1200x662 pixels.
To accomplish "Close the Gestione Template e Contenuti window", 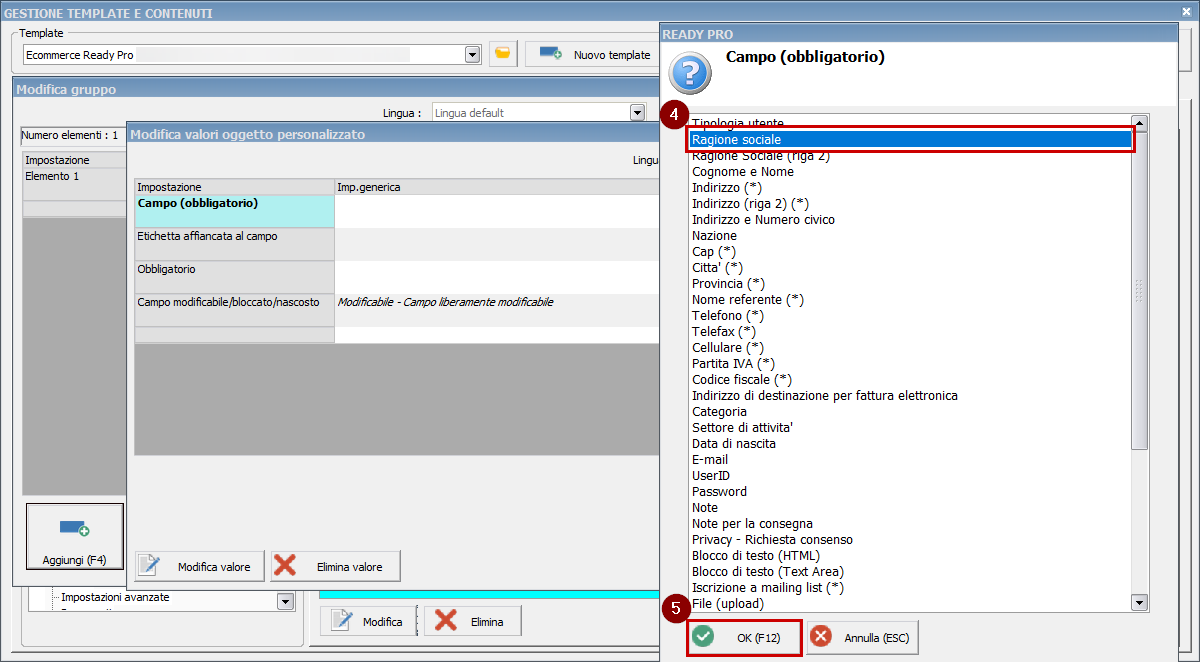I will click(x=1186, y=12).
